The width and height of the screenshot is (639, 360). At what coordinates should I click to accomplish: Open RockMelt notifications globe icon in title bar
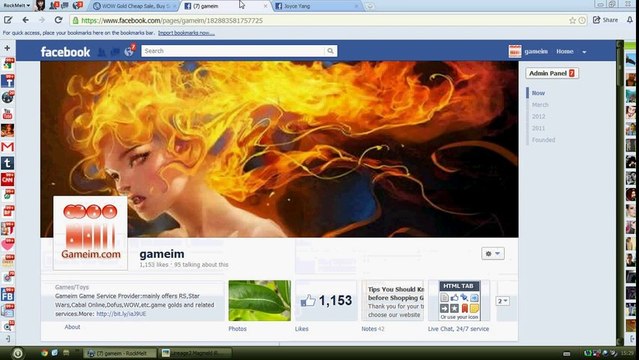click(77, 5)
